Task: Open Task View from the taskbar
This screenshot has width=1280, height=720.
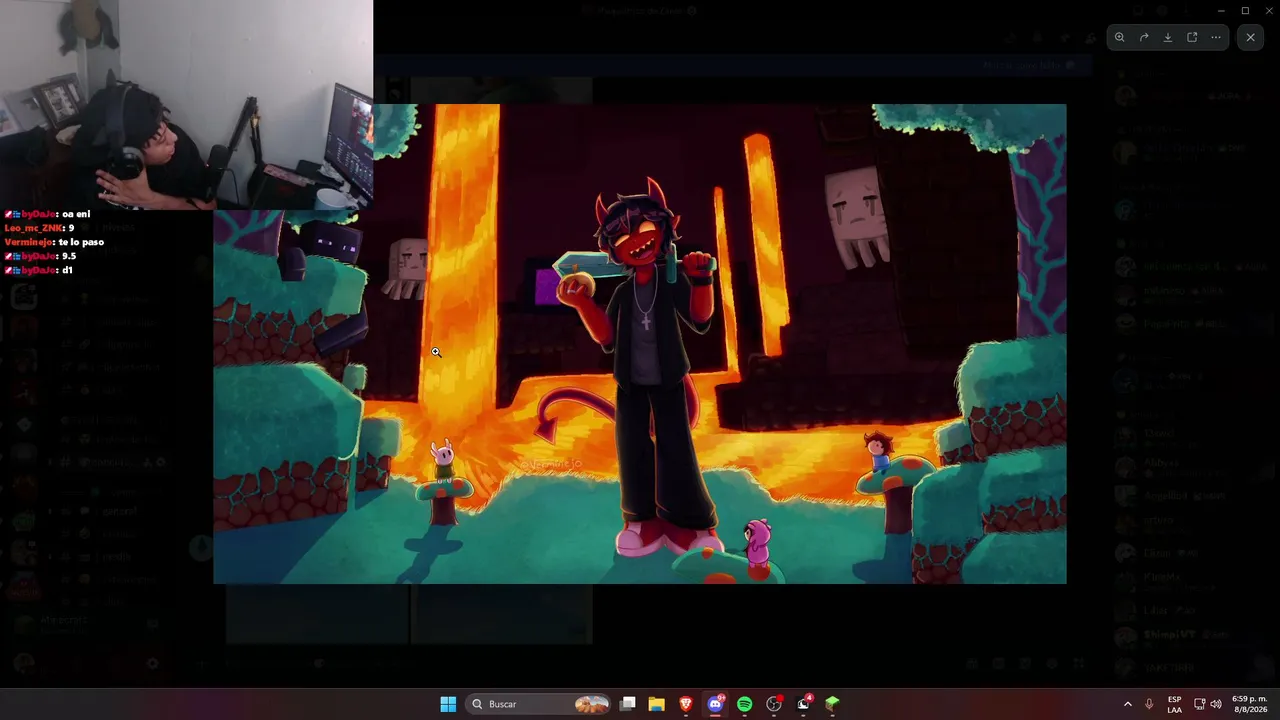Action: pyautogui.click(x=628, y=704)
